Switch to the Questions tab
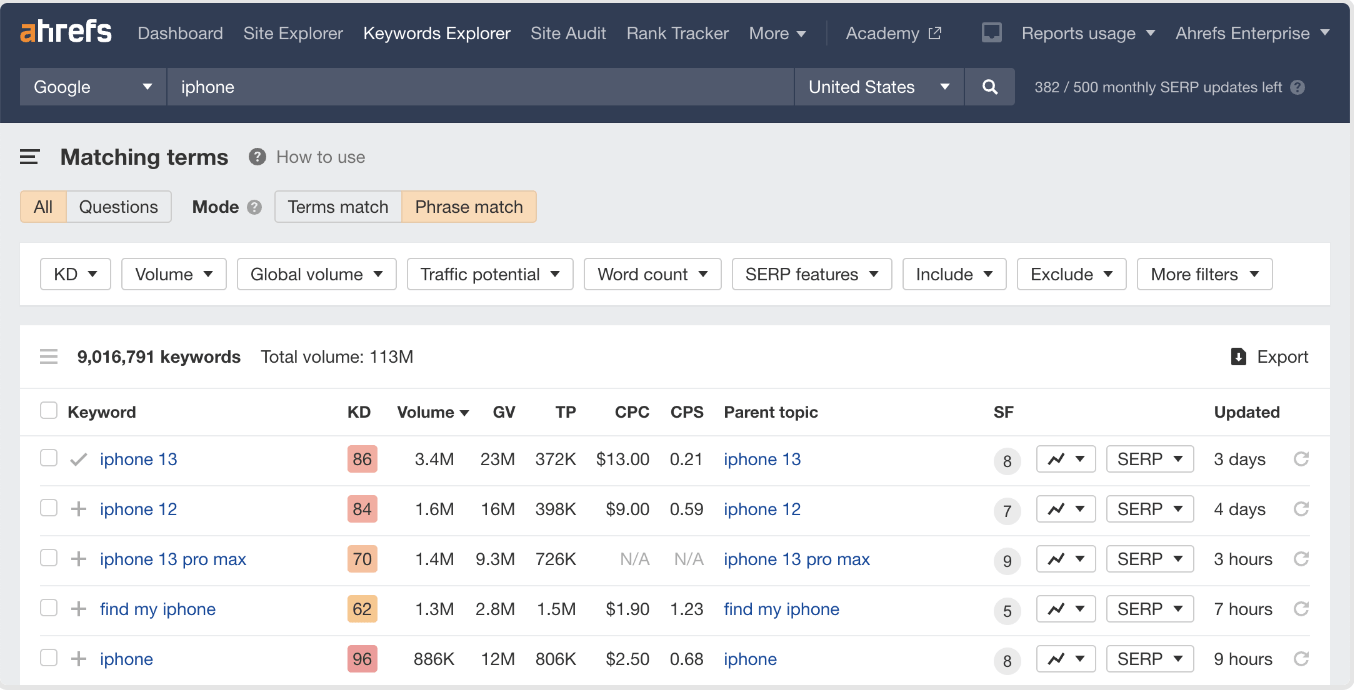This screenshot has width=1355, height=692. click(x=118, y=206)
